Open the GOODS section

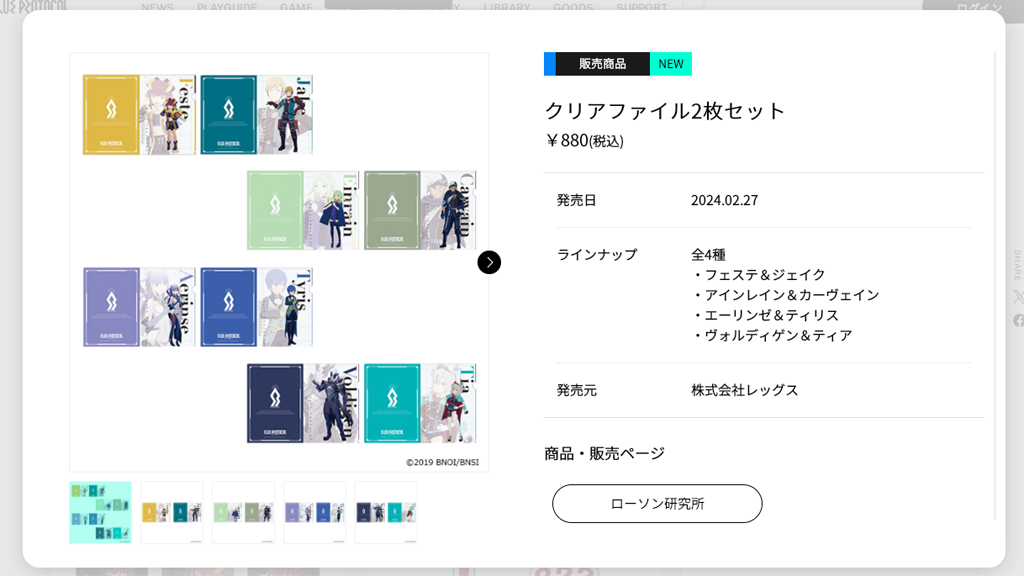point(573,8)
